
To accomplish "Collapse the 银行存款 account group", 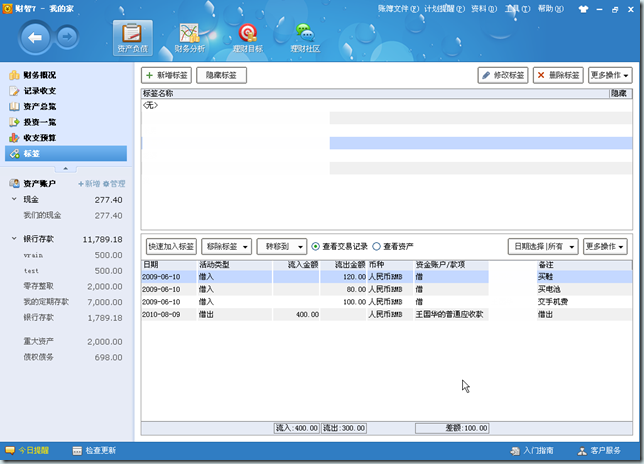I will click(14, 239).
